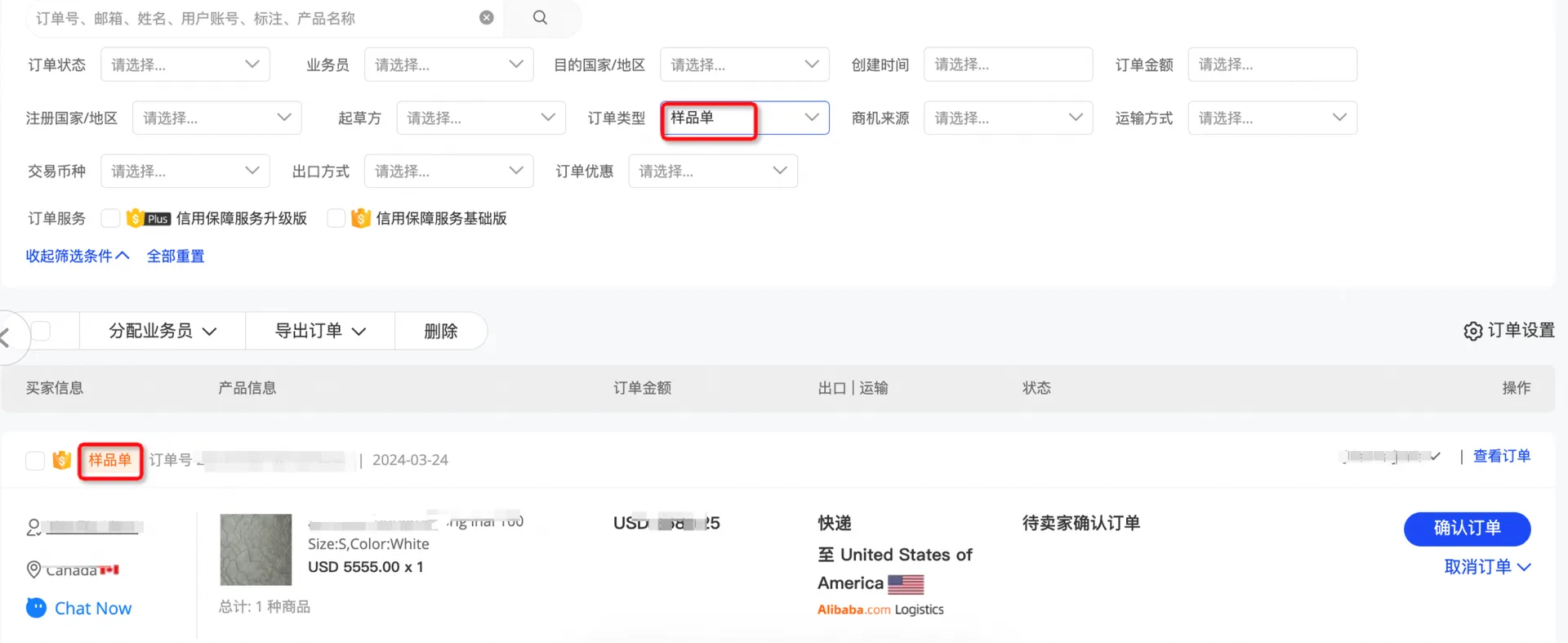Open the 订单优惠 dropdown
1568x643 pixels.
712,171
